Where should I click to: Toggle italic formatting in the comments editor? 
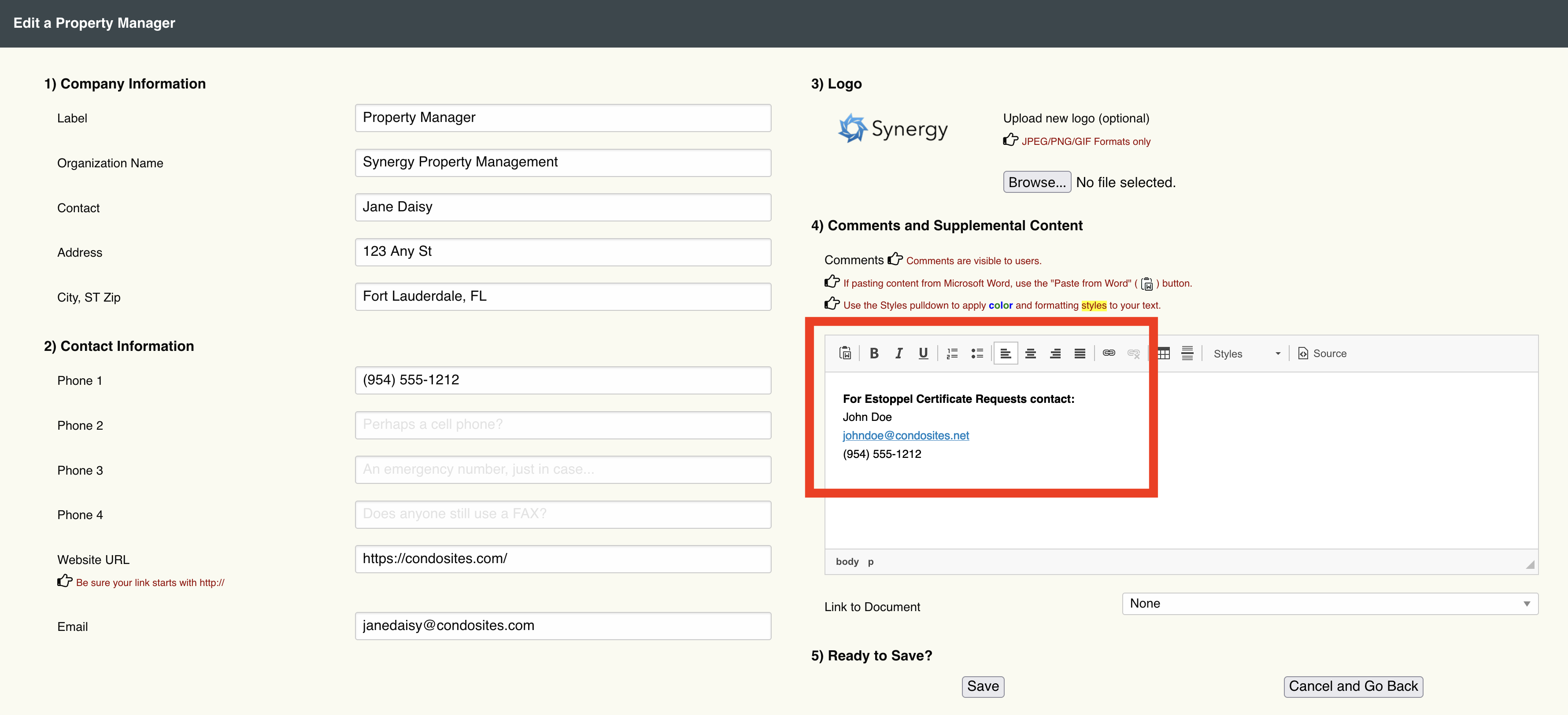tap(899, 353)
